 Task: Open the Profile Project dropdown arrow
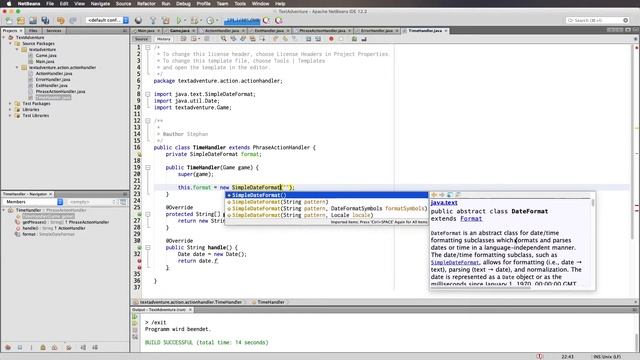[x=216, y=20]
